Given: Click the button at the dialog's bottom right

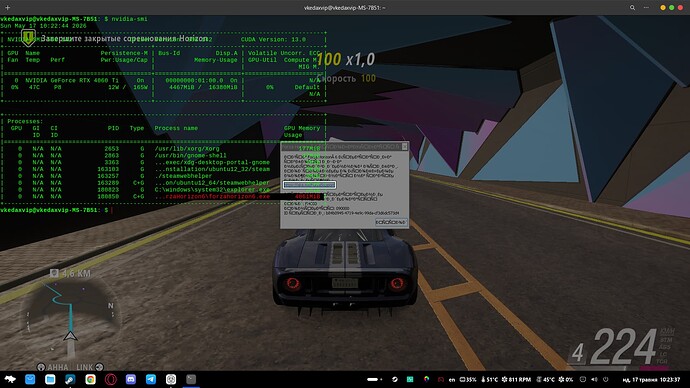Looking at the screenshot, I should [x=391, y=222].
